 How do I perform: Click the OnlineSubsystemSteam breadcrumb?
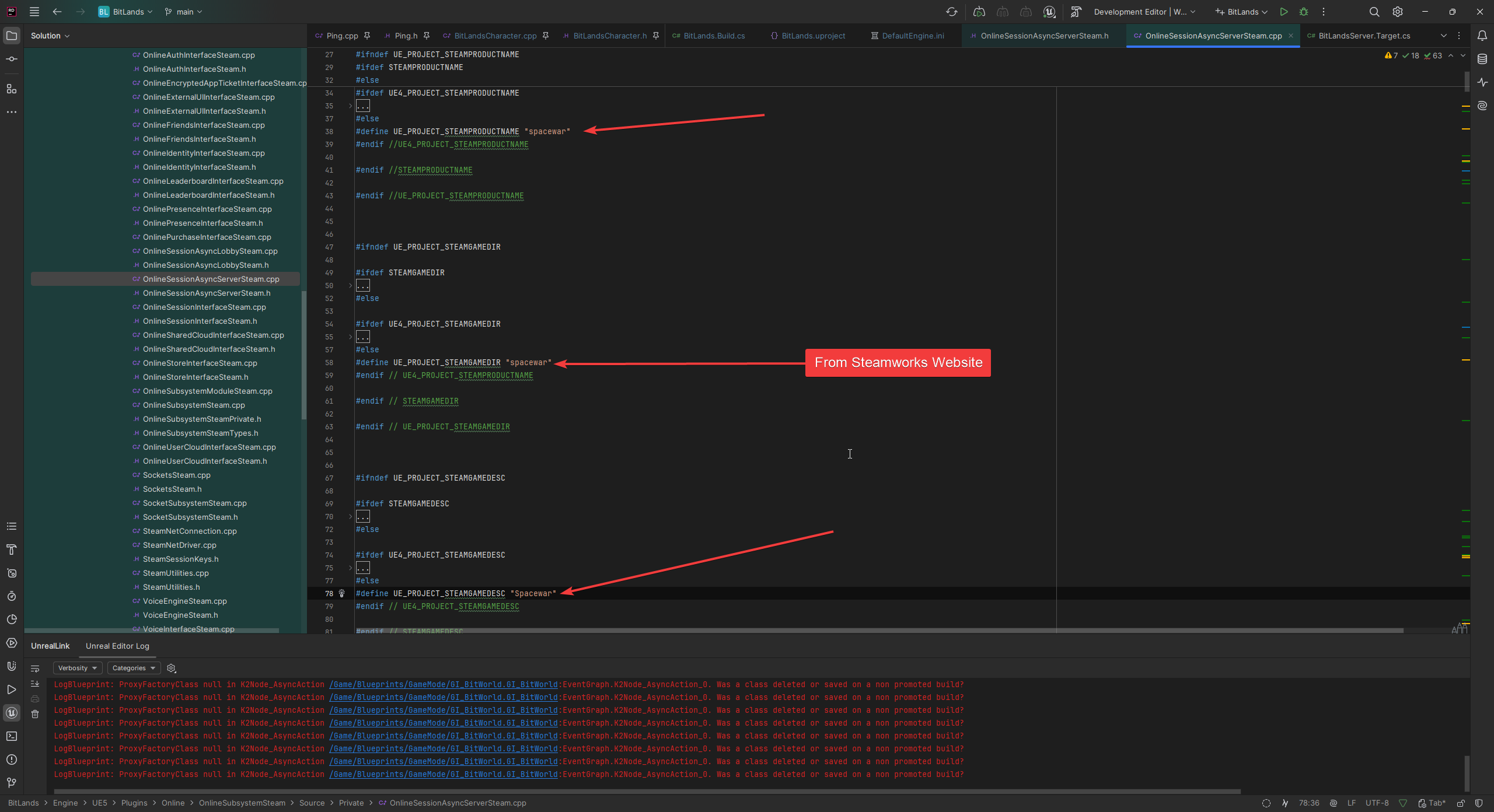pyautogui.click(x=242, y=803)
